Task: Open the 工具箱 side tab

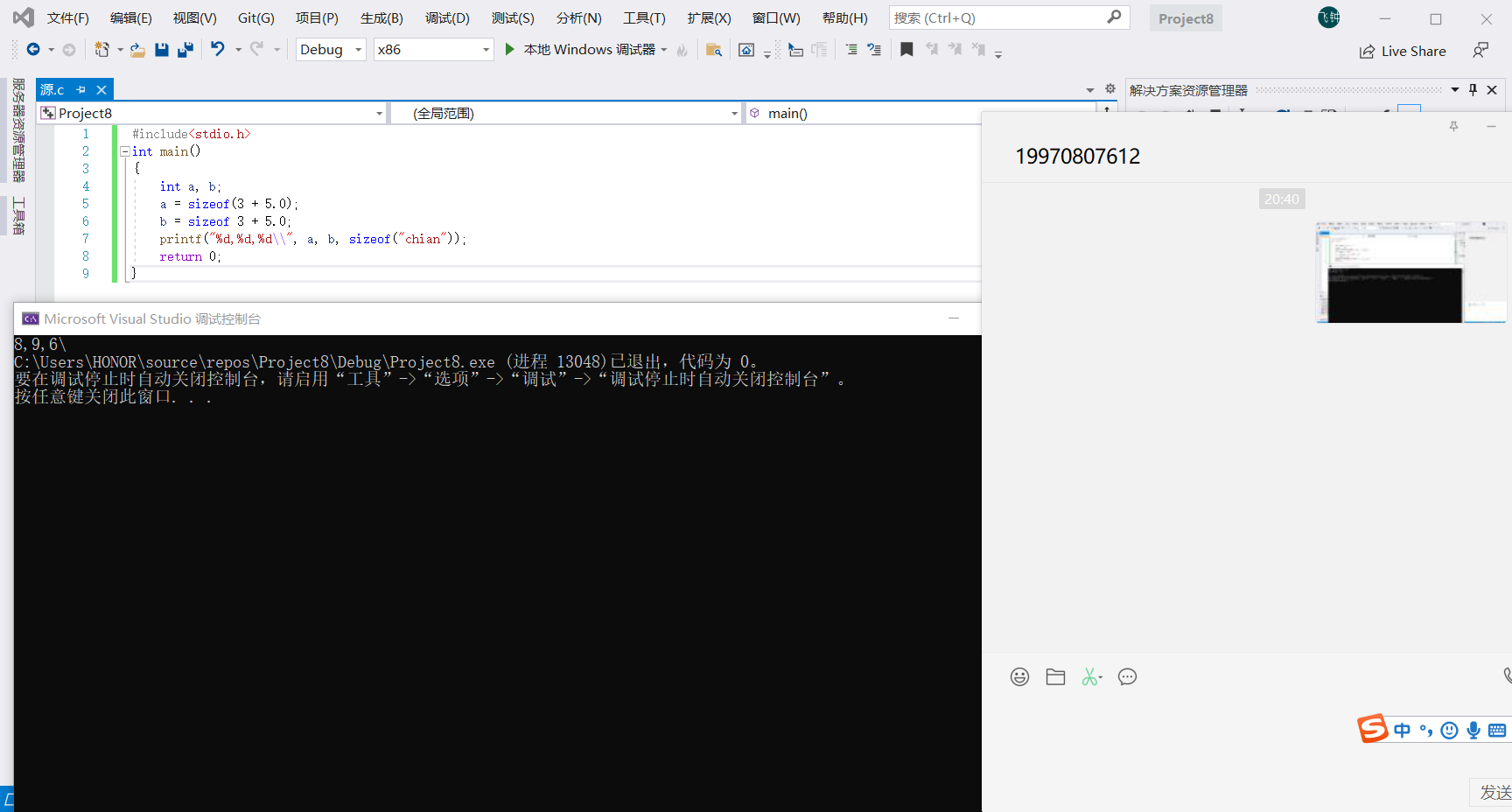Action: coord(17,215)
